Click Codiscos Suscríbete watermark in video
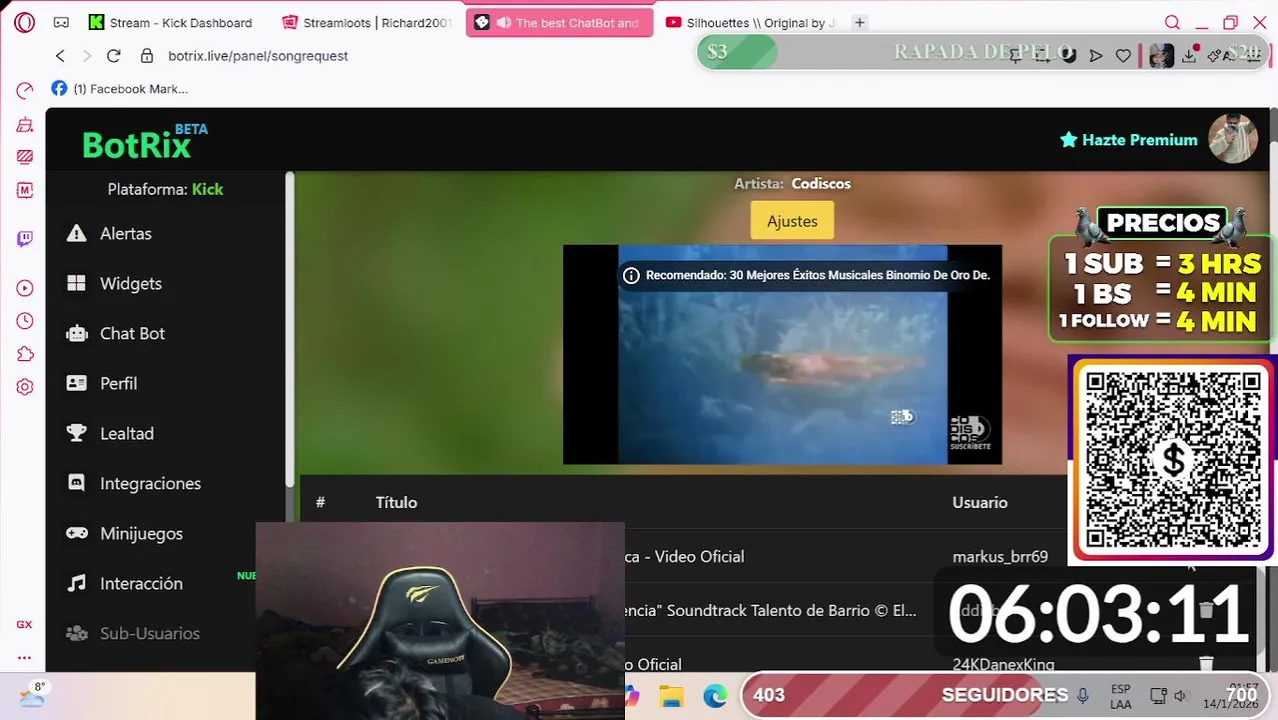 point(970,433)
